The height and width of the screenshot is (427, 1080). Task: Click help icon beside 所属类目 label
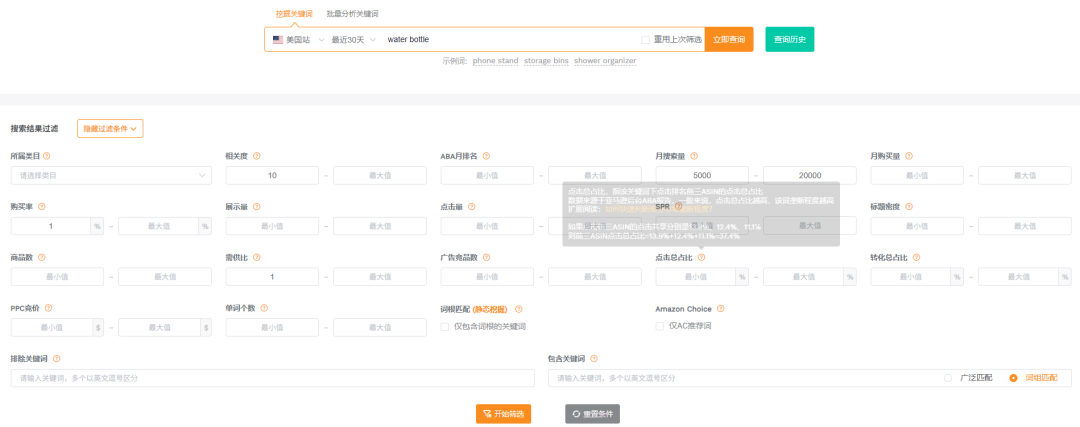47,156
